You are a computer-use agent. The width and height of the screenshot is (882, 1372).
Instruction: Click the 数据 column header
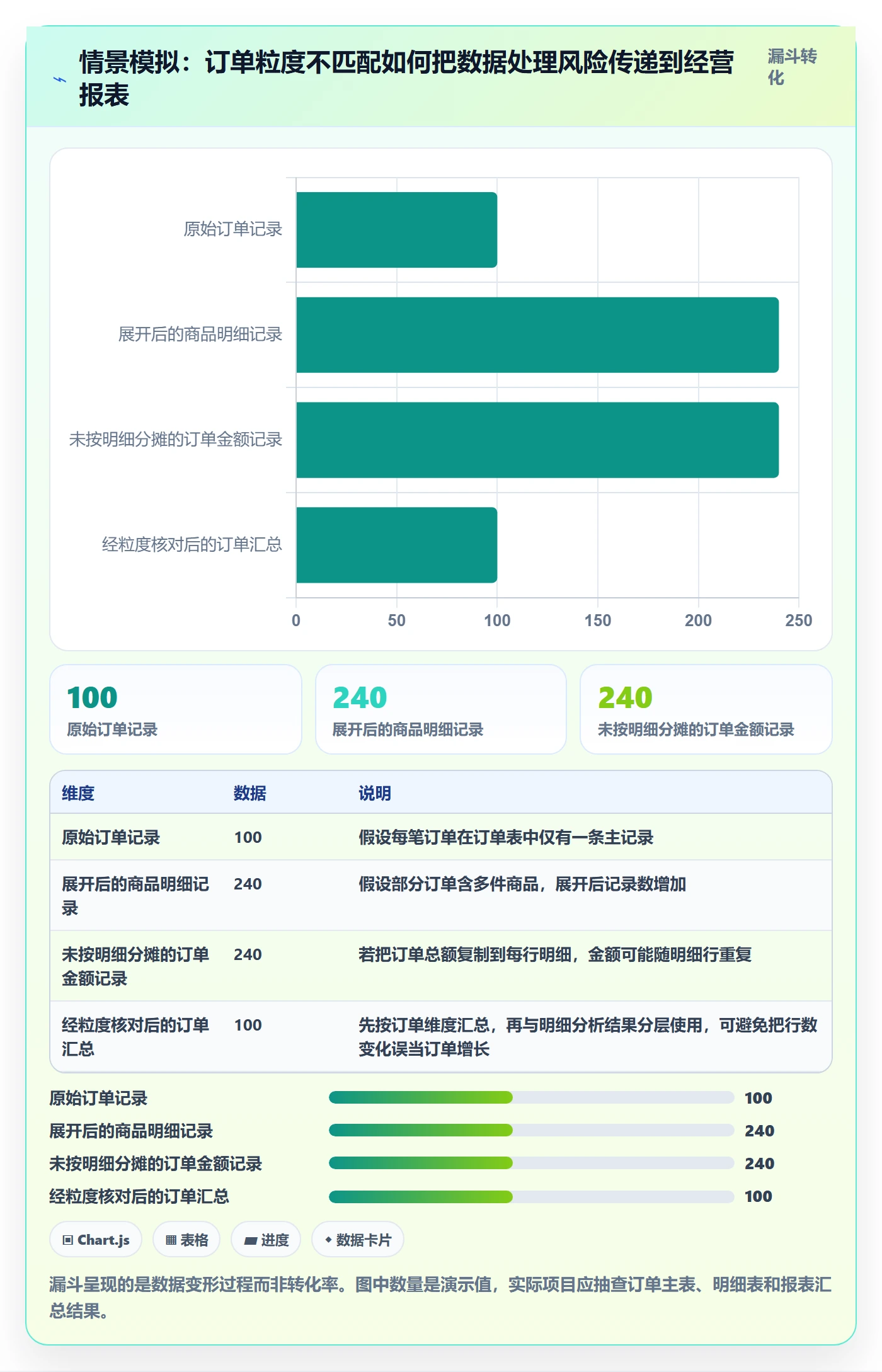(x=250, y=793)
